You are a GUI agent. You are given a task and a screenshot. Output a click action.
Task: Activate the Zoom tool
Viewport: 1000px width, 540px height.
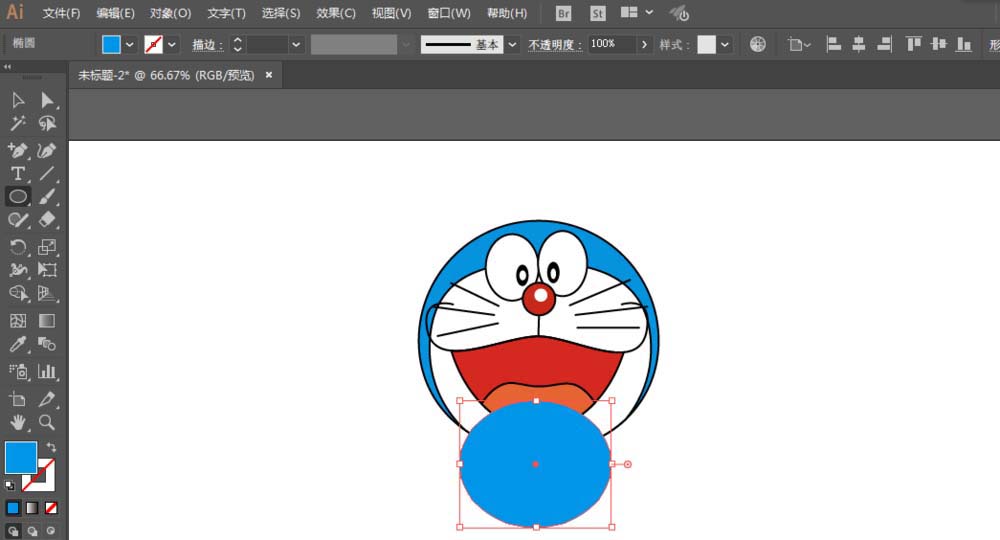[x=47, y=422]
